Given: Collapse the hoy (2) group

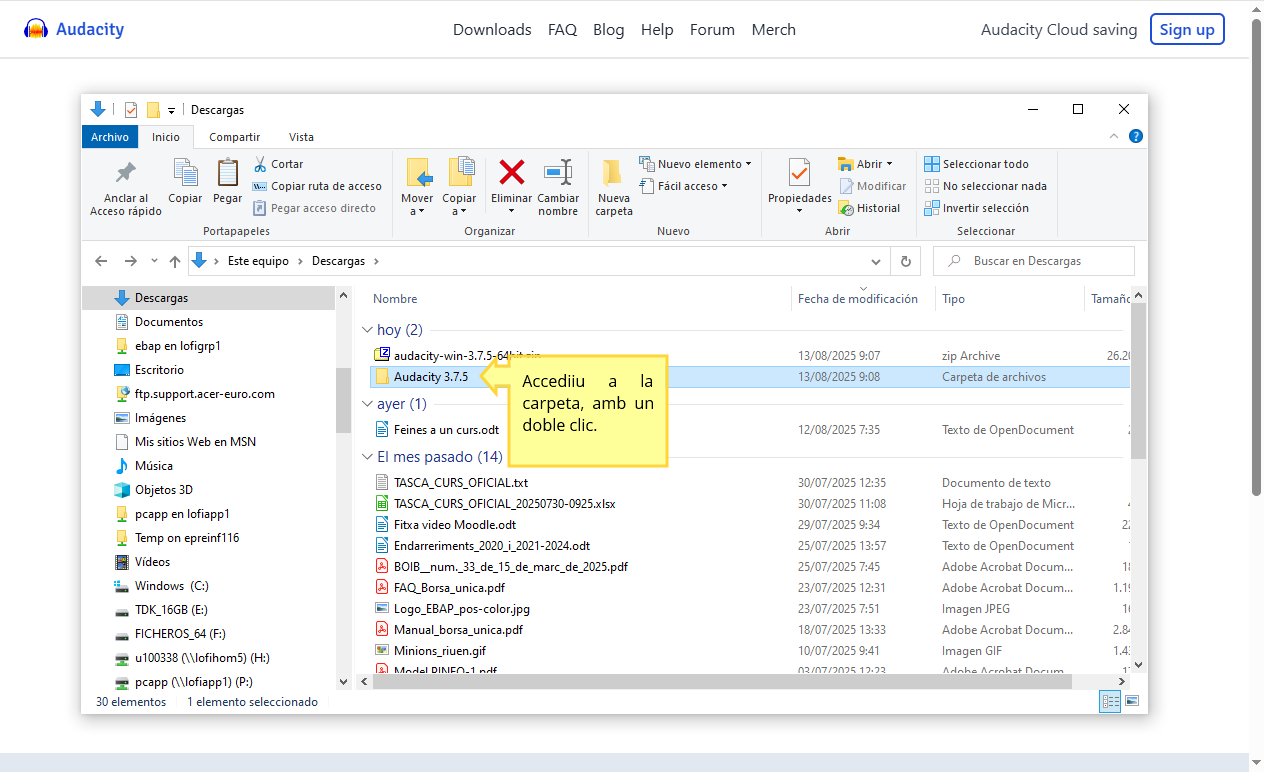Looking at the screenshot, I should pyautogui.click(x=366, y=330).
